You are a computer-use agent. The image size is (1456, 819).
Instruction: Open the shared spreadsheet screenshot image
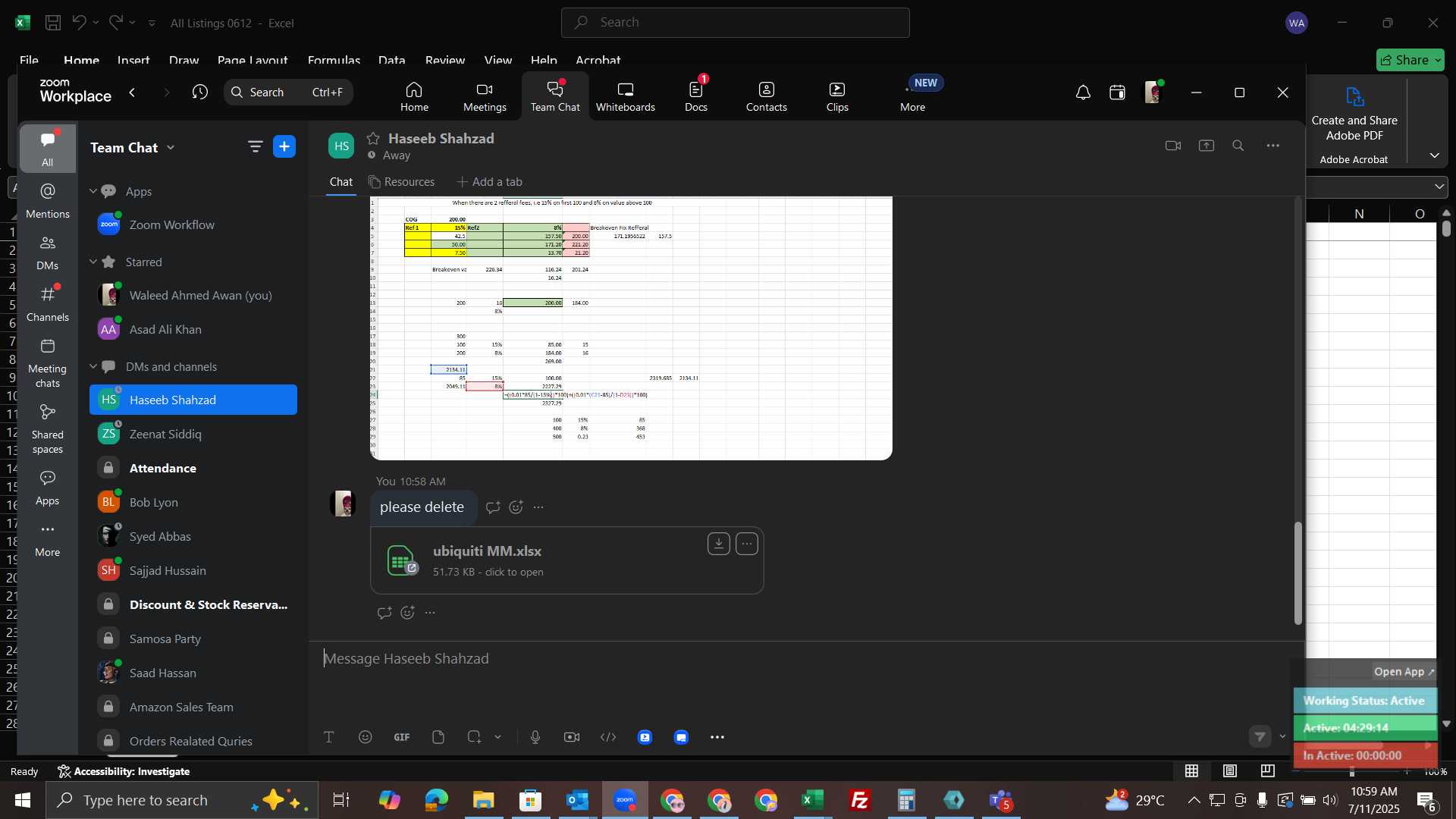tap(631, 328)
